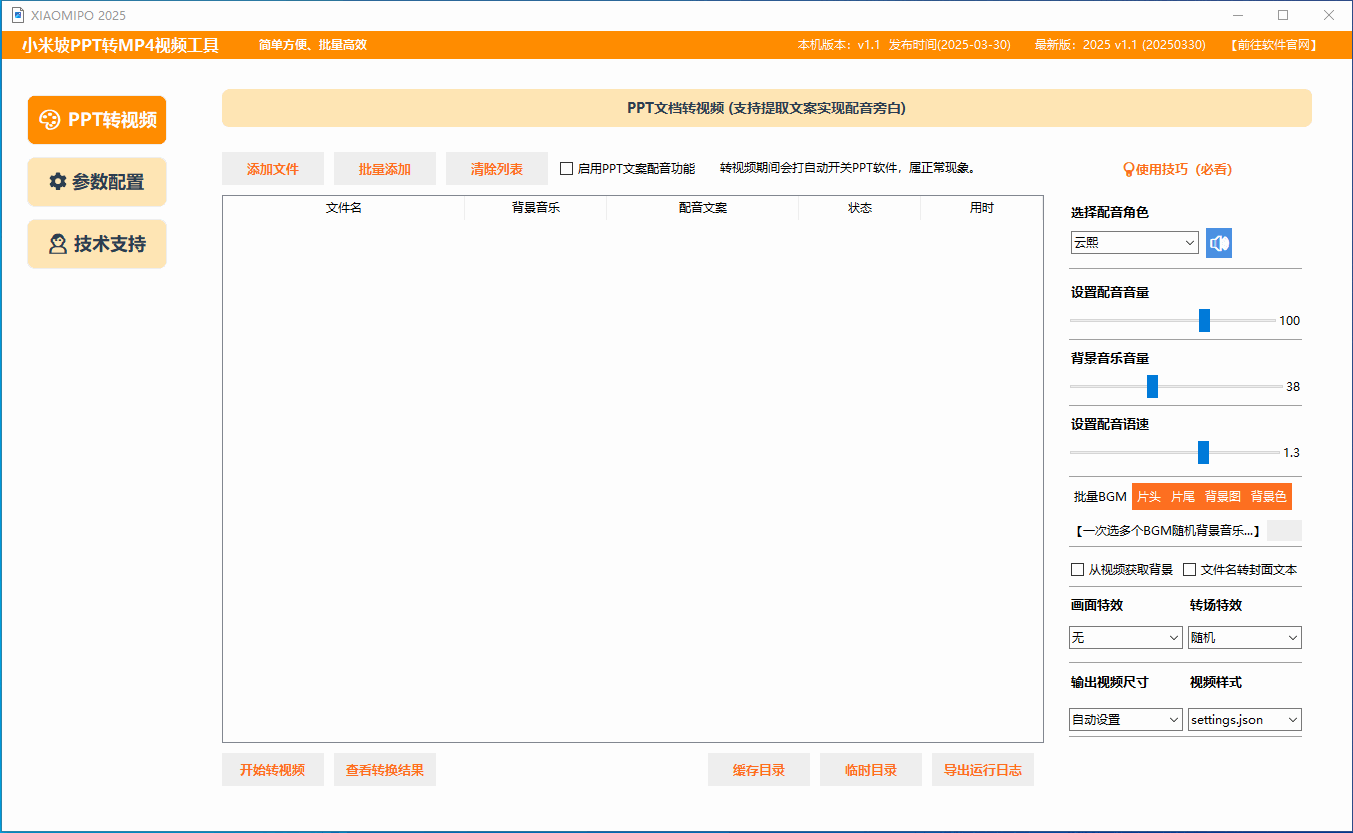The height and width of the screenshot is (833, 1353).
Task: Play the voice preview speaker icon
Action: (1218, 243)
